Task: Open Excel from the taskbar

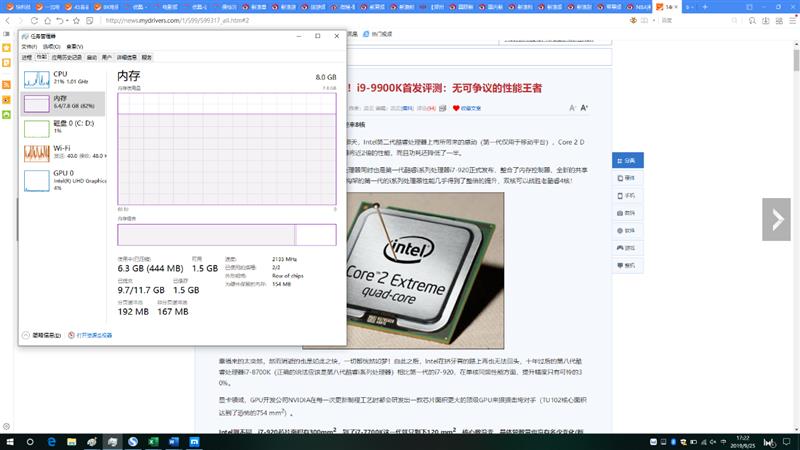Action: pos(153,442)
